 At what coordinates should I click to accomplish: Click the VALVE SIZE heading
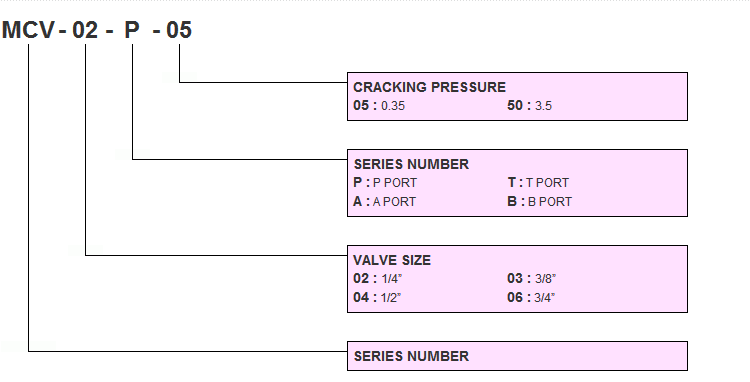coord(392,260)
